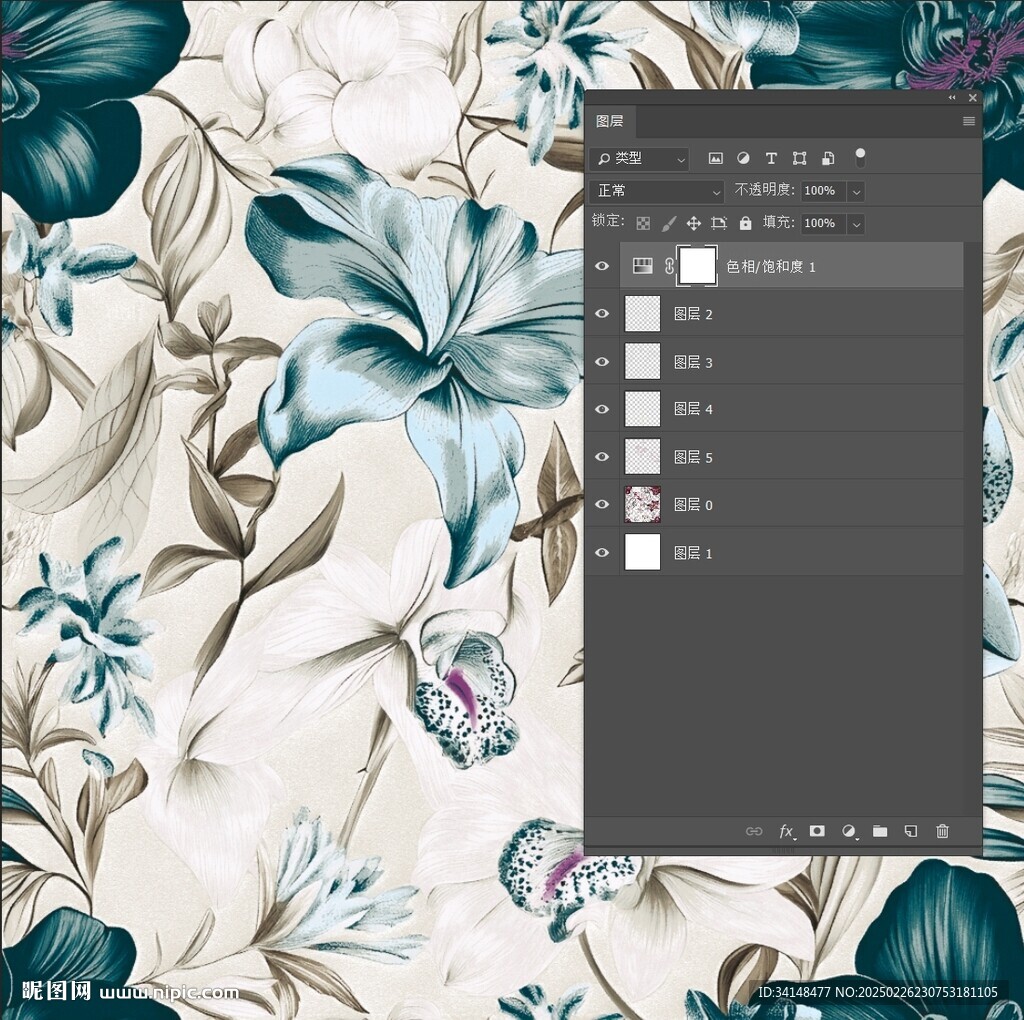Filter layers by smart object icon

827,159
